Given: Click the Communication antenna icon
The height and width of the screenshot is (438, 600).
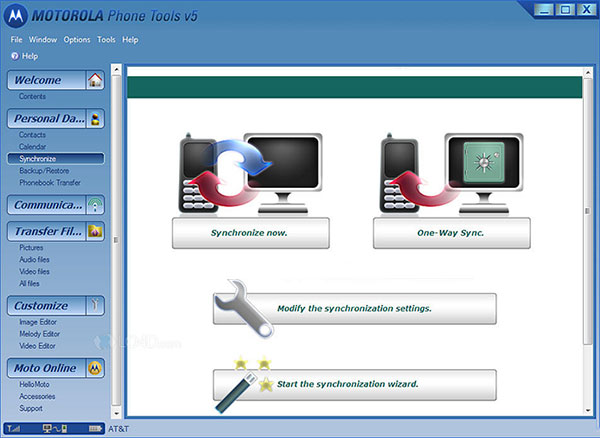Looking at the screenshot, I should point(95,205).
